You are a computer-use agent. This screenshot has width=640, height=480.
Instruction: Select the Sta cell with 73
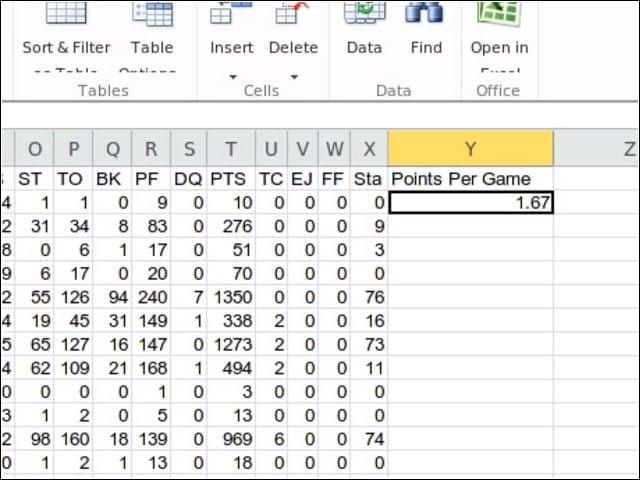pyautogui.click(x=369, y=344)
